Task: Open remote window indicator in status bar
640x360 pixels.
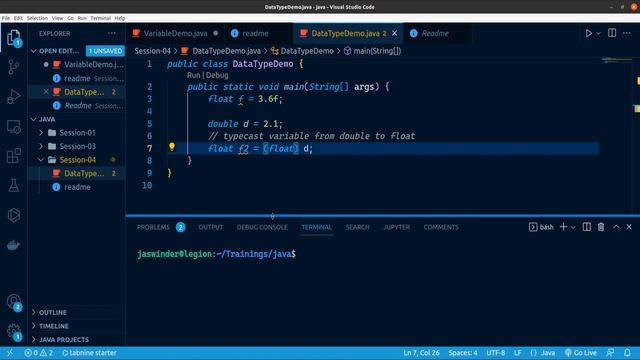Action: (10, 353)
